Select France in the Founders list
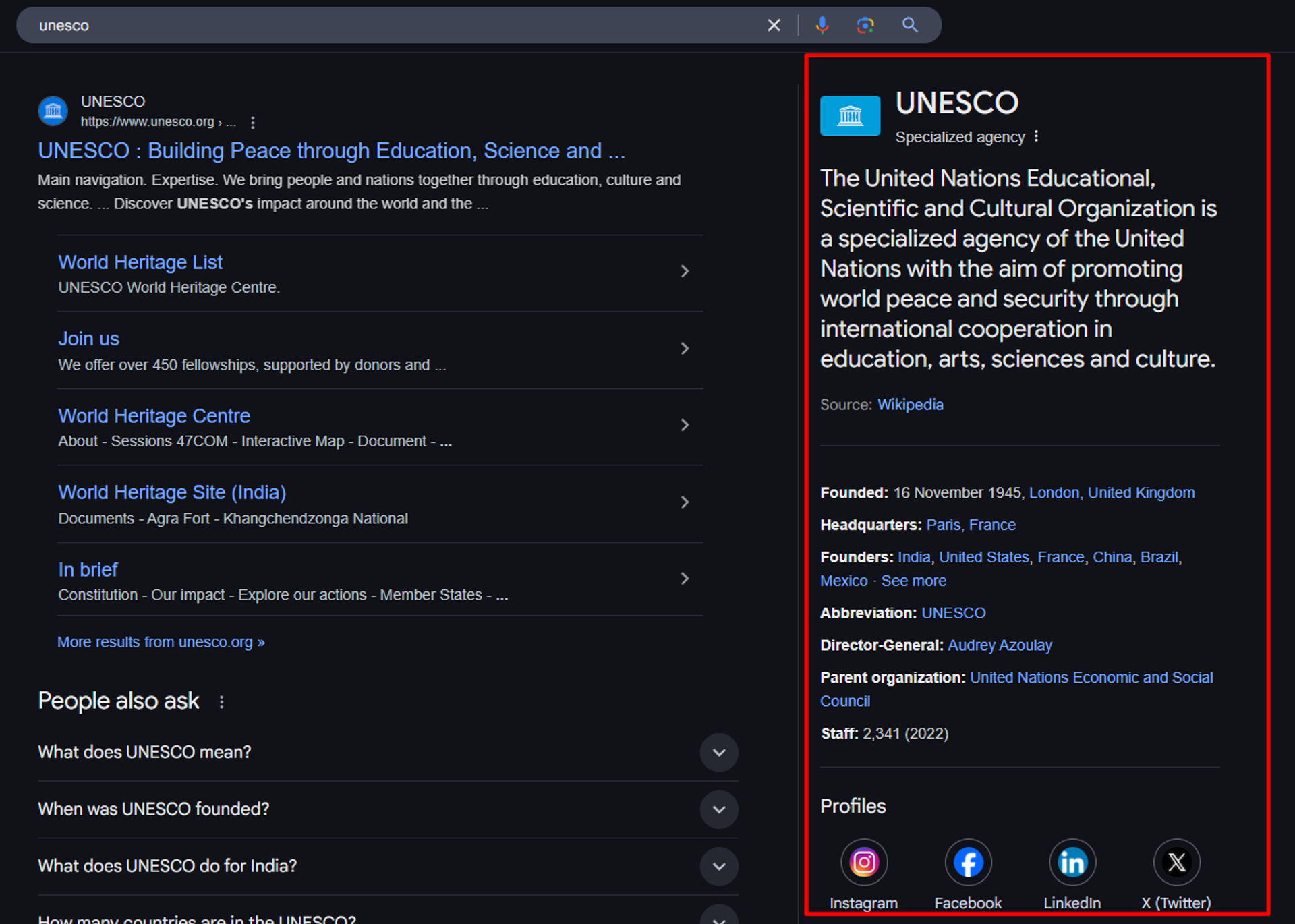Screen dimensions: 1295x924 point(1061,558)
